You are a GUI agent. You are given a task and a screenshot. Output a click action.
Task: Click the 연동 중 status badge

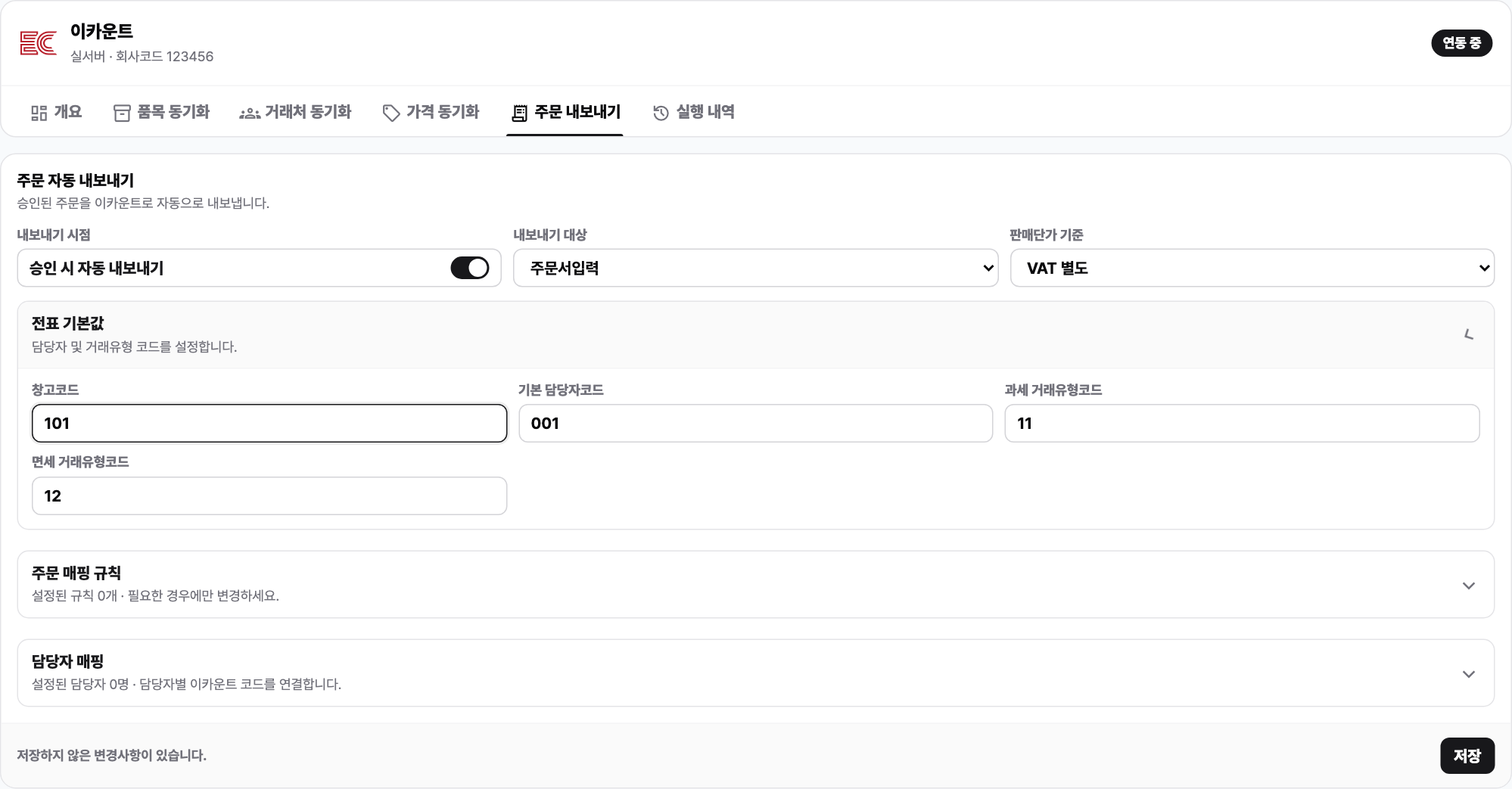(1461, 43)
